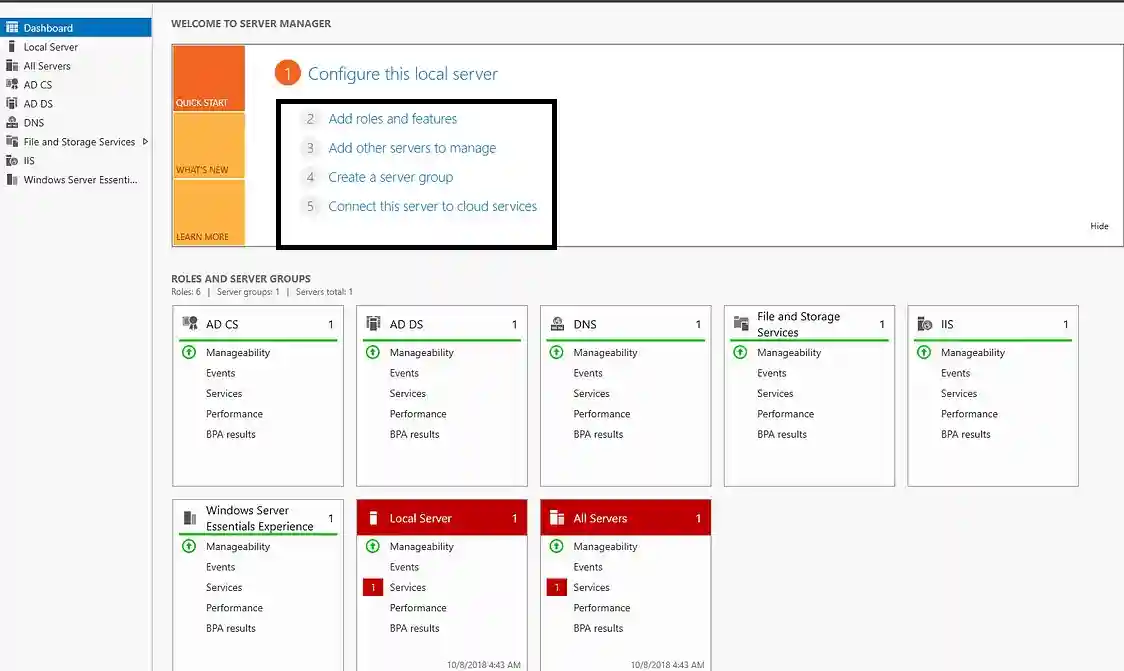Click Performance in the Local Server tile
Image resolution: width=1124 pixels, height=671 pixels.
[x=418, y=607]
